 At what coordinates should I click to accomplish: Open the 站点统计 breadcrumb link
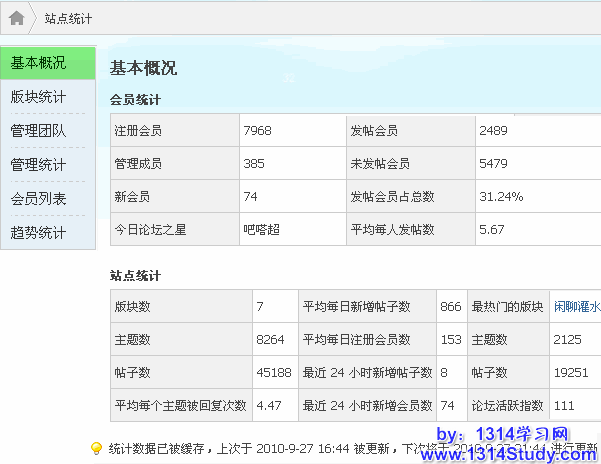pyautogui.click(x=71, y=18)
